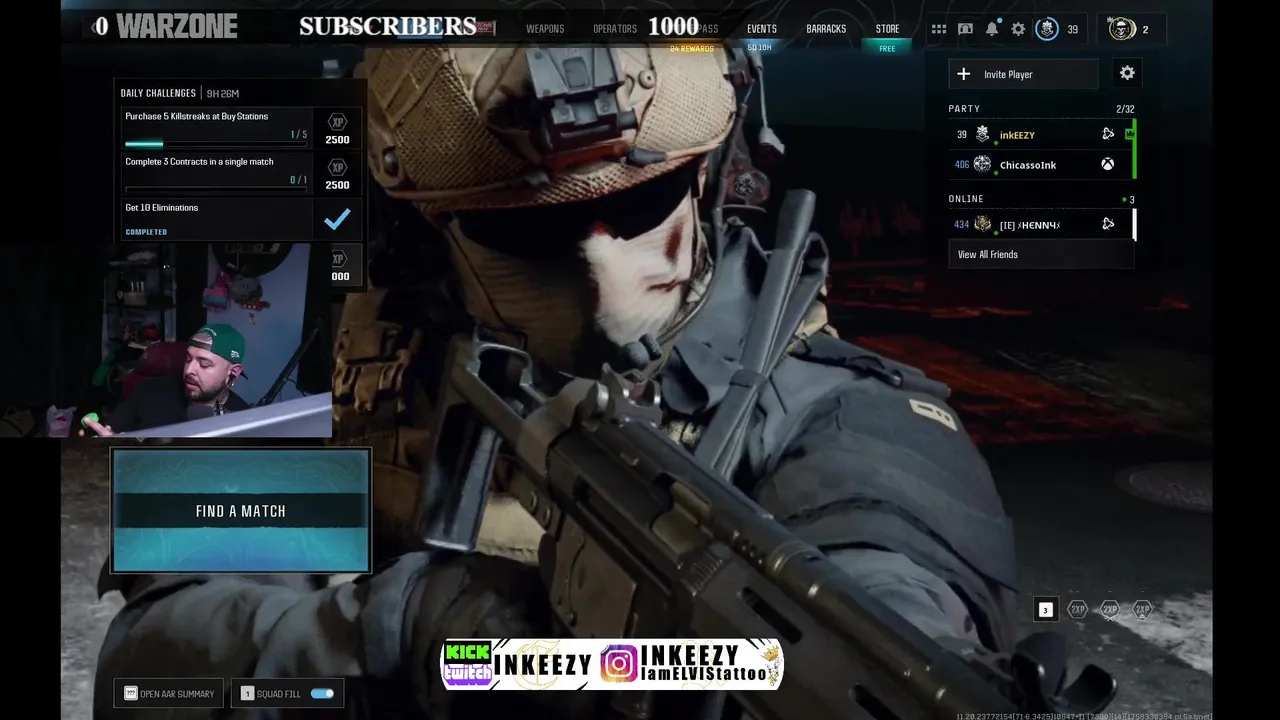1280x720 pixels.
Task: Click the Instagram logo in stream overlay
Action: pyautogui.click(x=619, y=664)
